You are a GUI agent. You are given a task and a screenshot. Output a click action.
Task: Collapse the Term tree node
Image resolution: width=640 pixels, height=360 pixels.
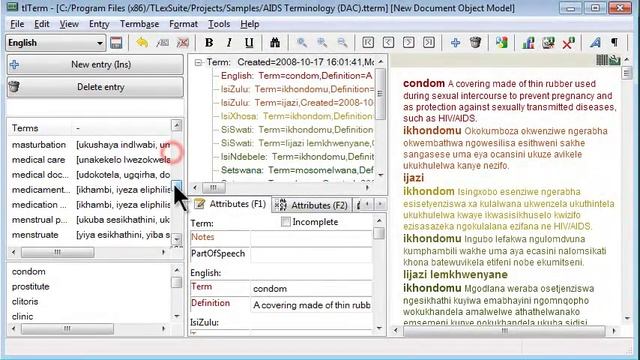pyautogui.click(x=198, y=62)
